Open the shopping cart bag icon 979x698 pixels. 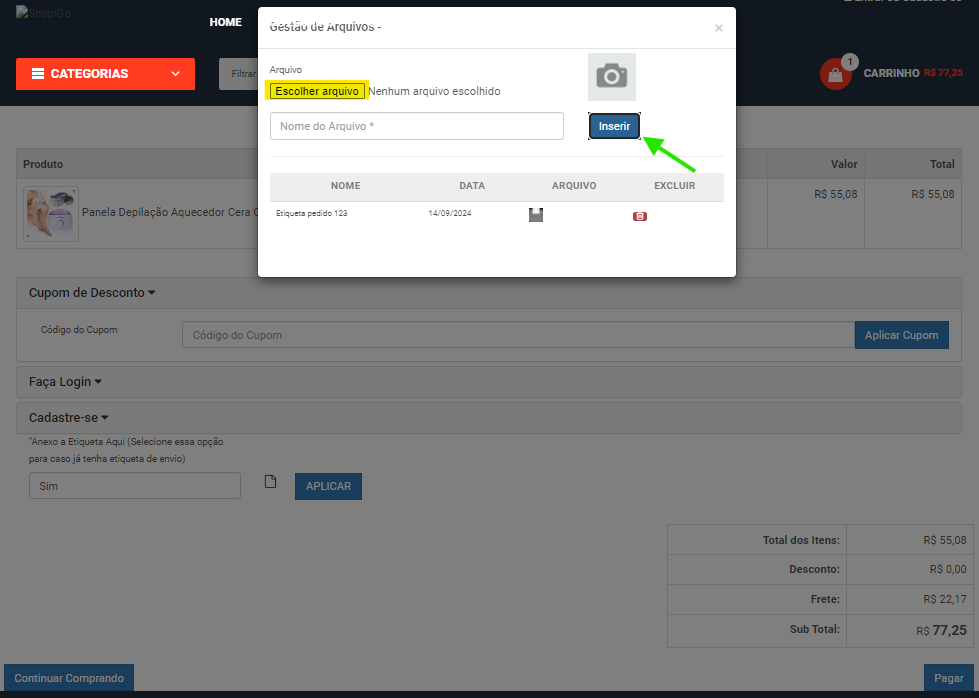[x=835, y=74]
